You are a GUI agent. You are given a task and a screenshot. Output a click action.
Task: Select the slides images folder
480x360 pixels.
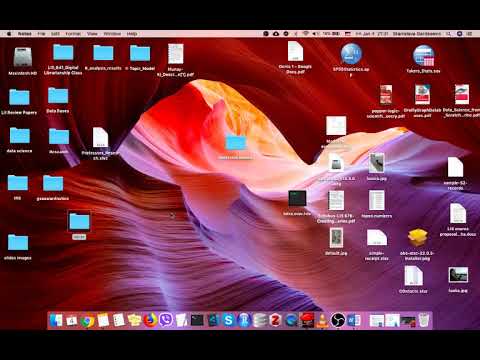(x=18, y=242)
